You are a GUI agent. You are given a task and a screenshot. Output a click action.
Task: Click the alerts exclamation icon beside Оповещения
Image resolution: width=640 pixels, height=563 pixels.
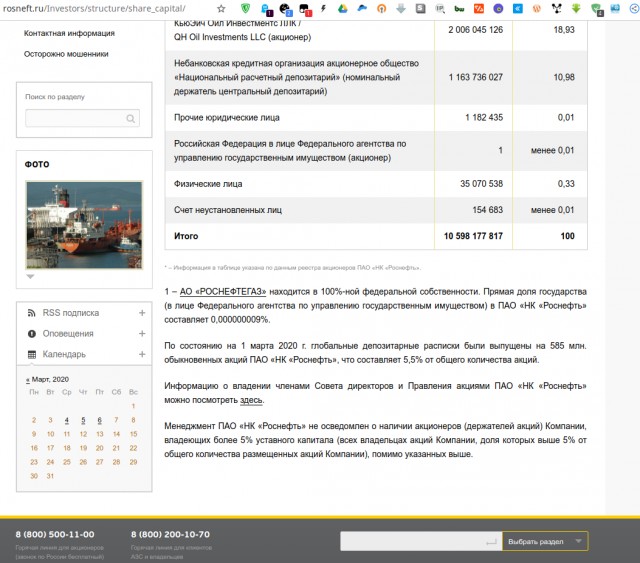31,334
